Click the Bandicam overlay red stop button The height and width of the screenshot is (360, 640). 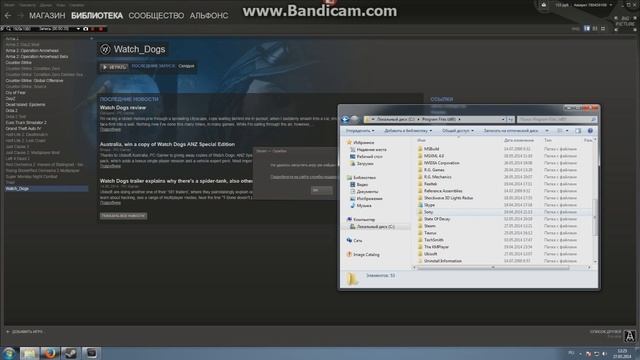[x=101, y=29]
